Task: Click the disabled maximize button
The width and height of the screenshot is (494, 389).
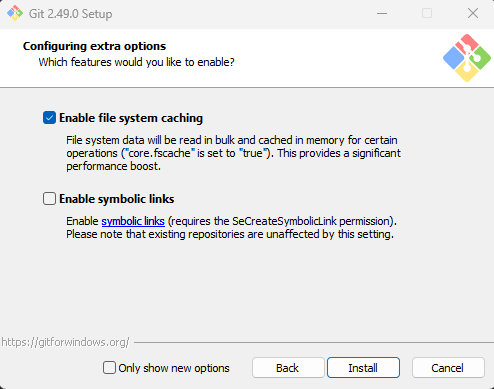Action: pyautogui.click(x=427, y=13)
